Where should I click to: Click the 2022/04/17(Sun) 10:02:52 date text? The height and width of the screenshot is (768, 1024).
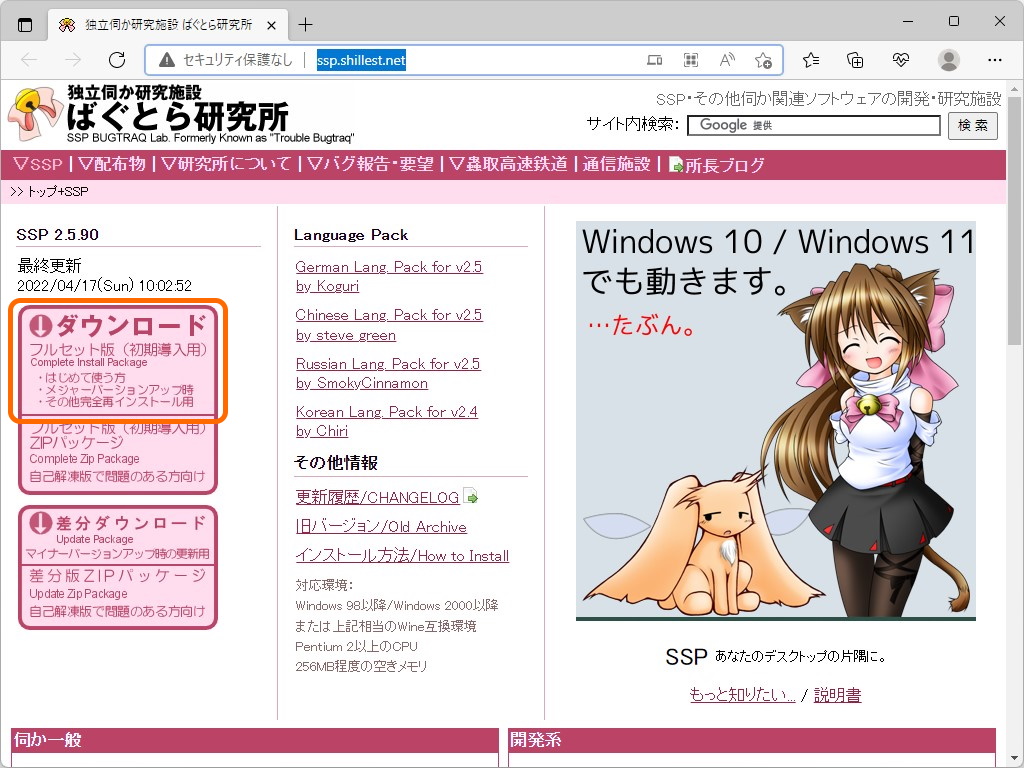coord(104,285)
